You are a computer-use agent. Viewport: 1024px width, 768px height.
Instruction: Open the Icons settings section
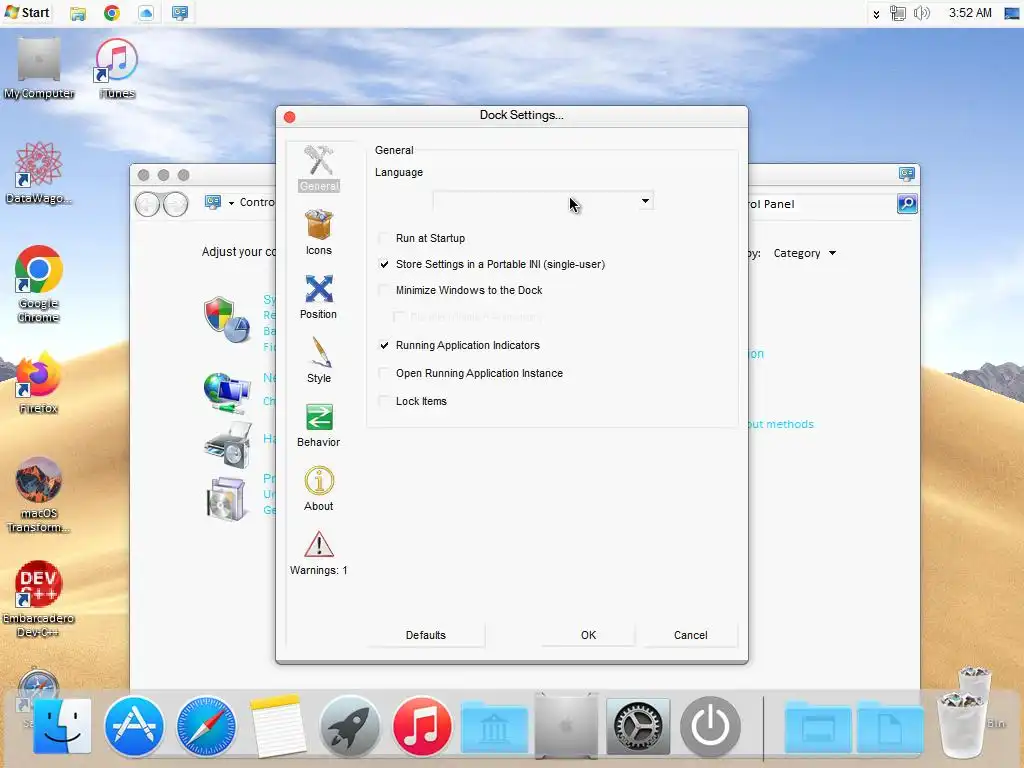pyautogui.click(x=319, y=232)
